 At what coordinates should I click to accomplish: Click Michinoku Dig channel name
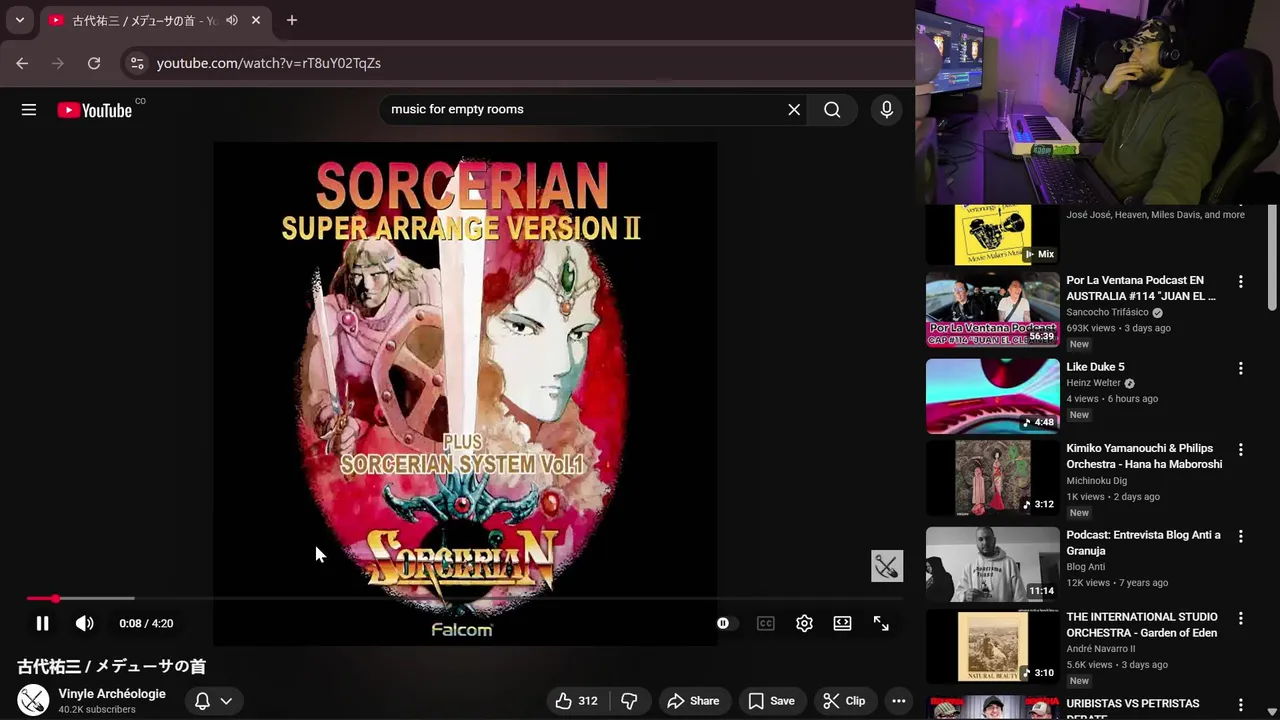[1096, 481]
